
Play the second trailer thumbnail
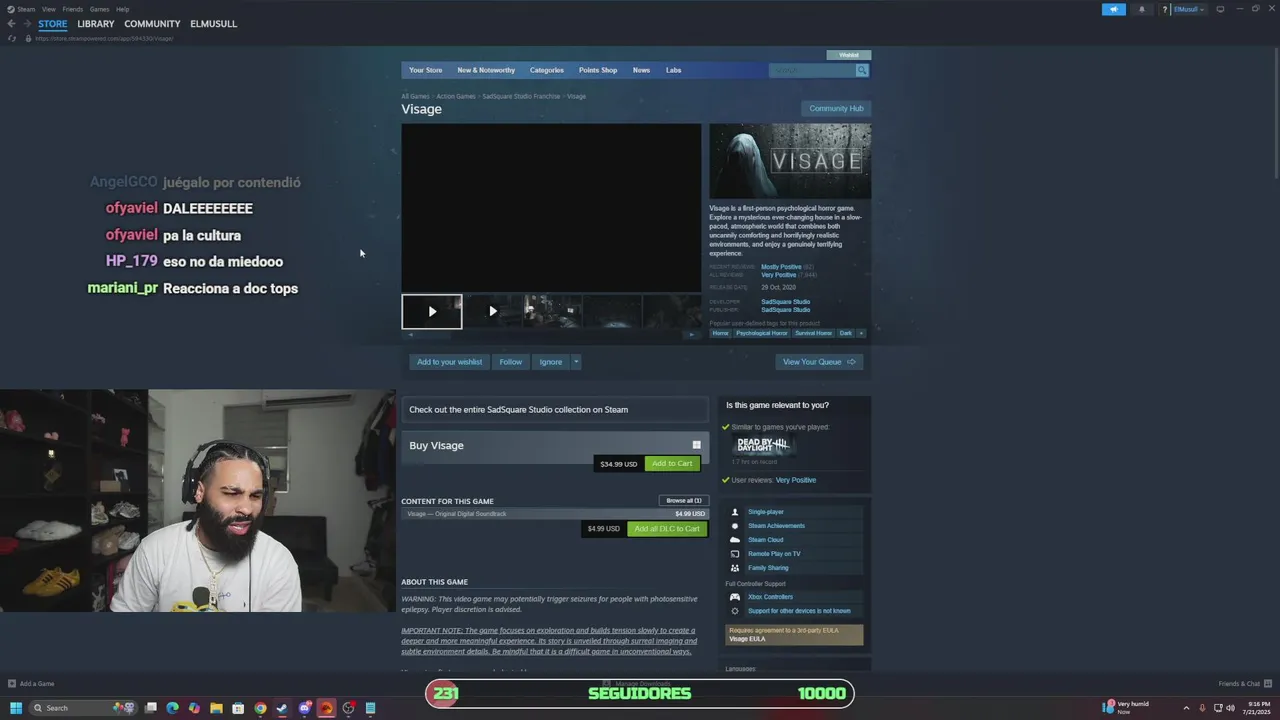click(x=492, y=311)
